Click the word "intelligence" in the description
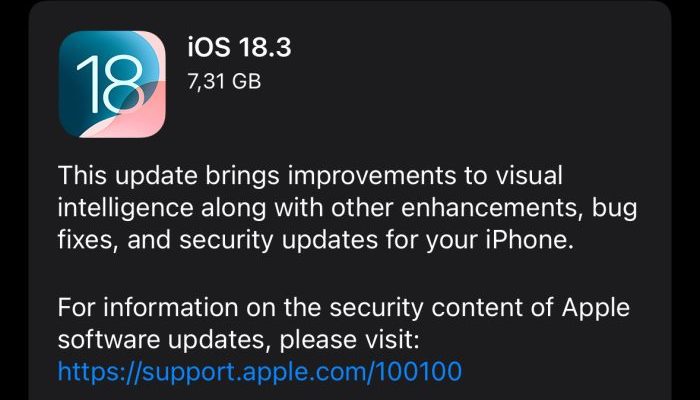The image size is (700, 400). [125, 209]
